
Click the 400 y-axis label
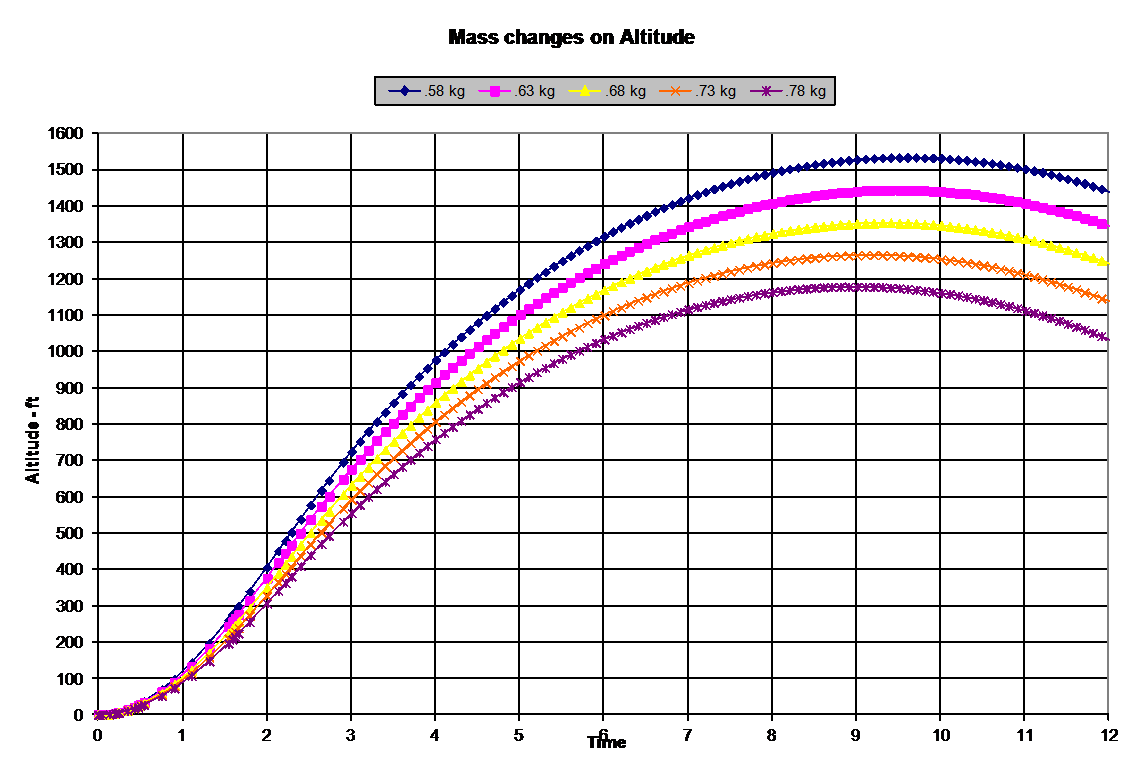(x=70, y=570)
